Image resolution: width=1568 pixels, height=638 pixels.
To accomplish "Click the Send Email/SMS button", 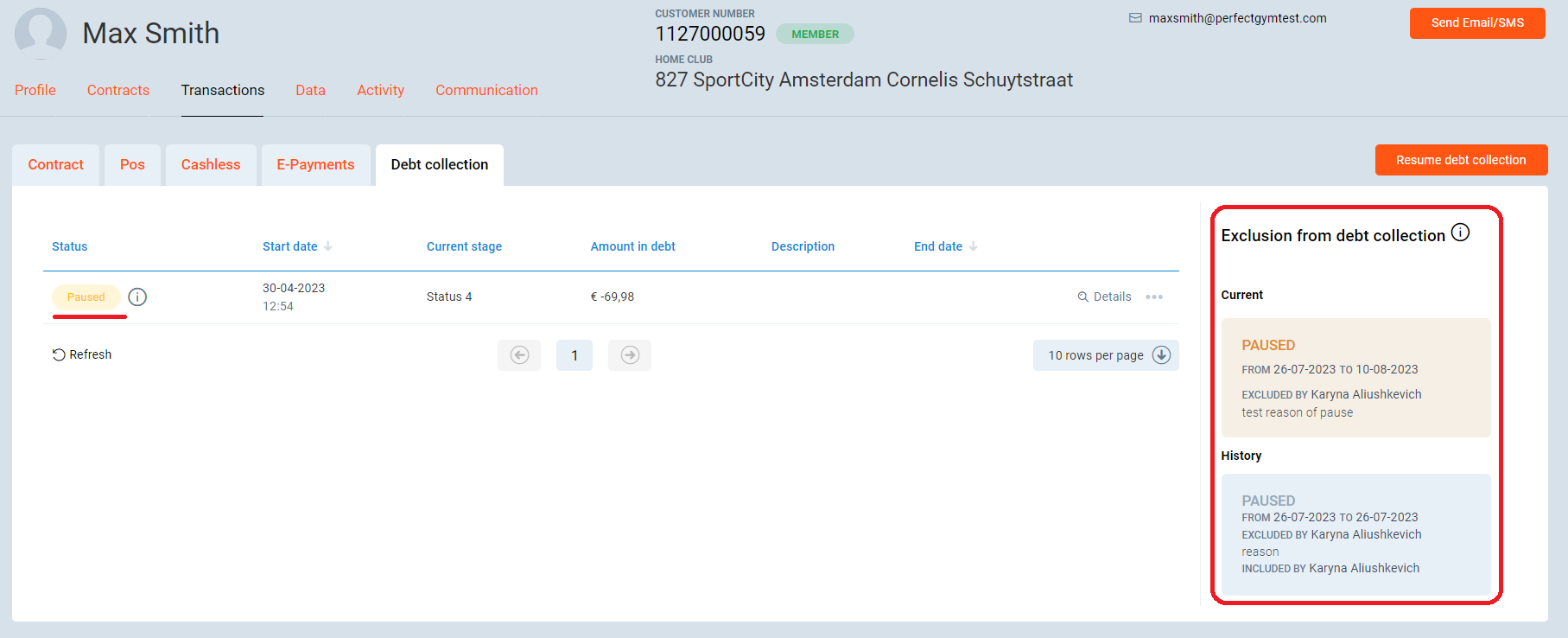I will (1476, 23).
